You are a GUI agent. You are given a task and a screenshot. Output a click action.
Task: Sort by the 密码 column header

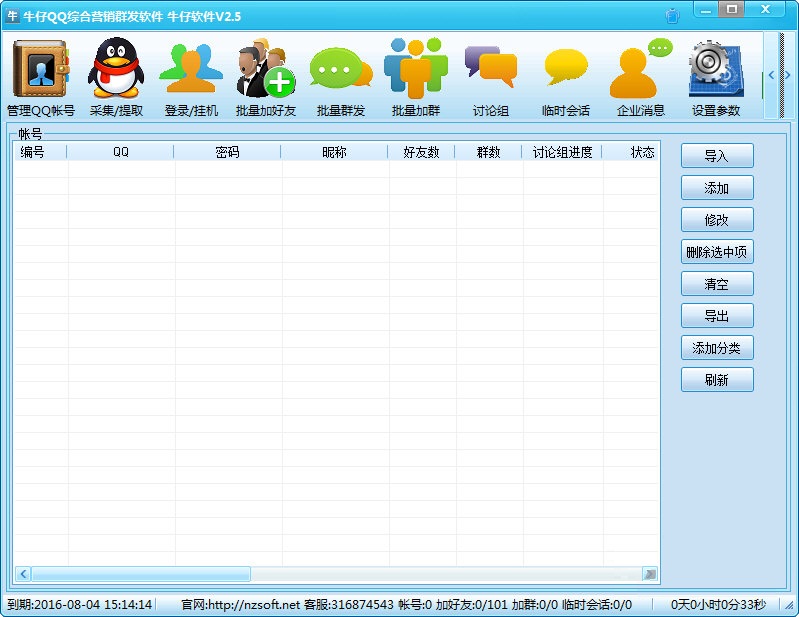[x=227, y=152]
